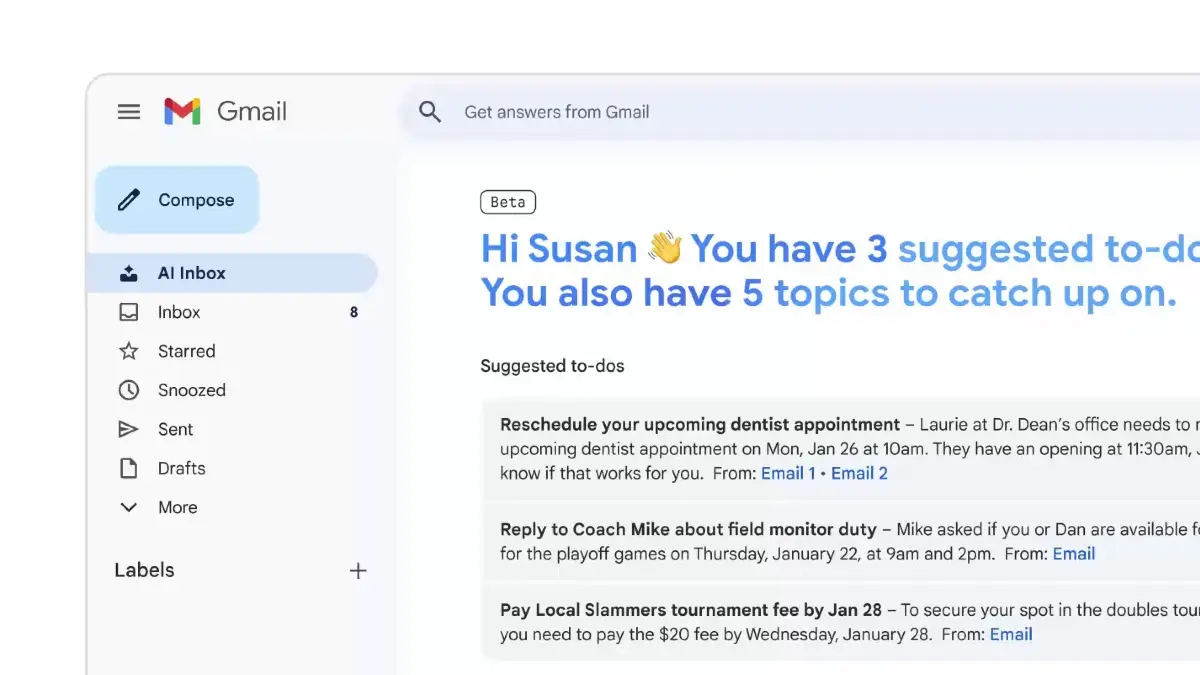The width and height of the screenshot is (1200, 675).
Task: Select the AI Inbox tray icon
Action: [129, 273]
